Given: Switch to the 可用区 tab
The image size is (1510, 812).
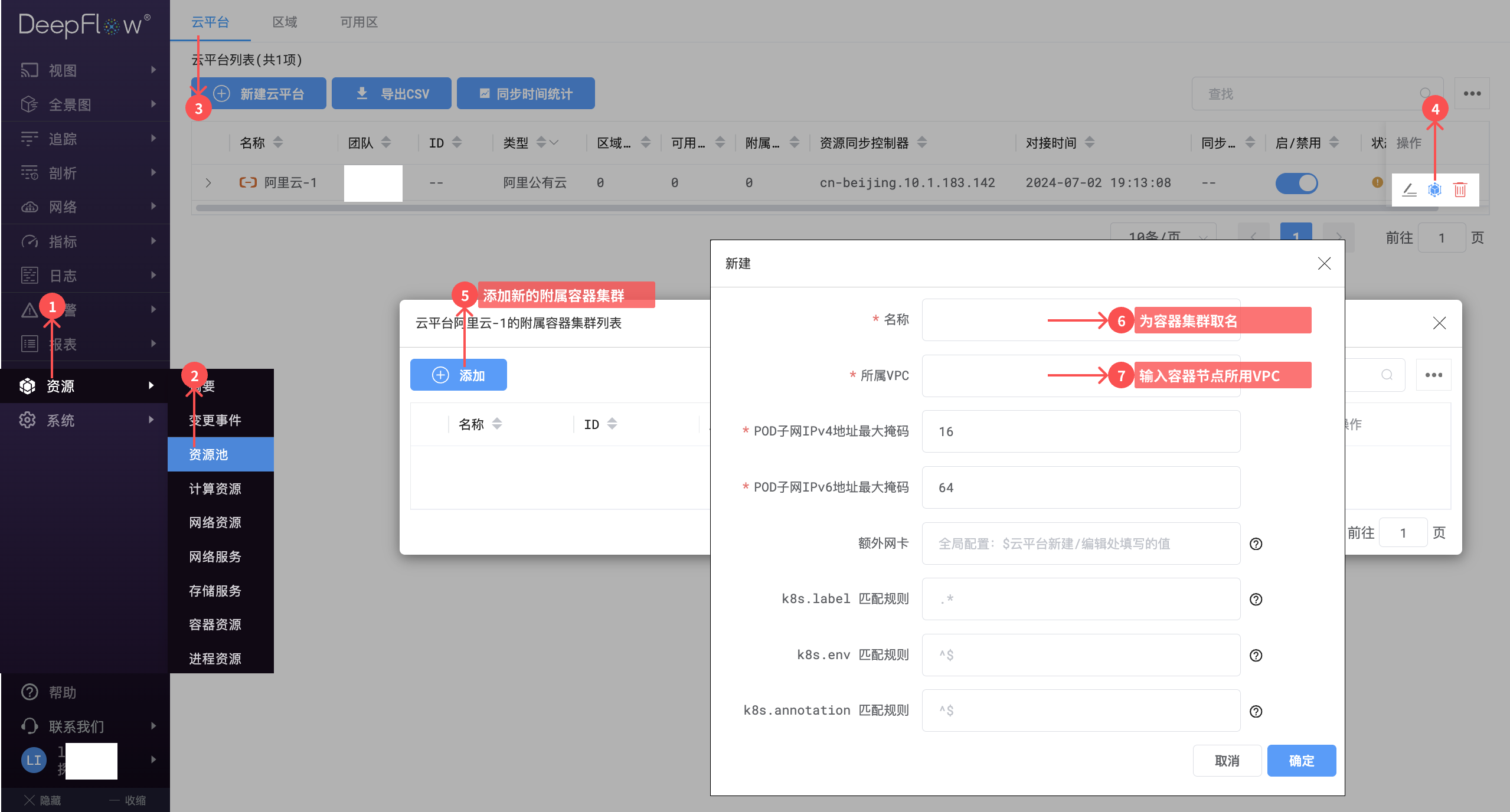Looking at the screenshot, I should point(358,21).
